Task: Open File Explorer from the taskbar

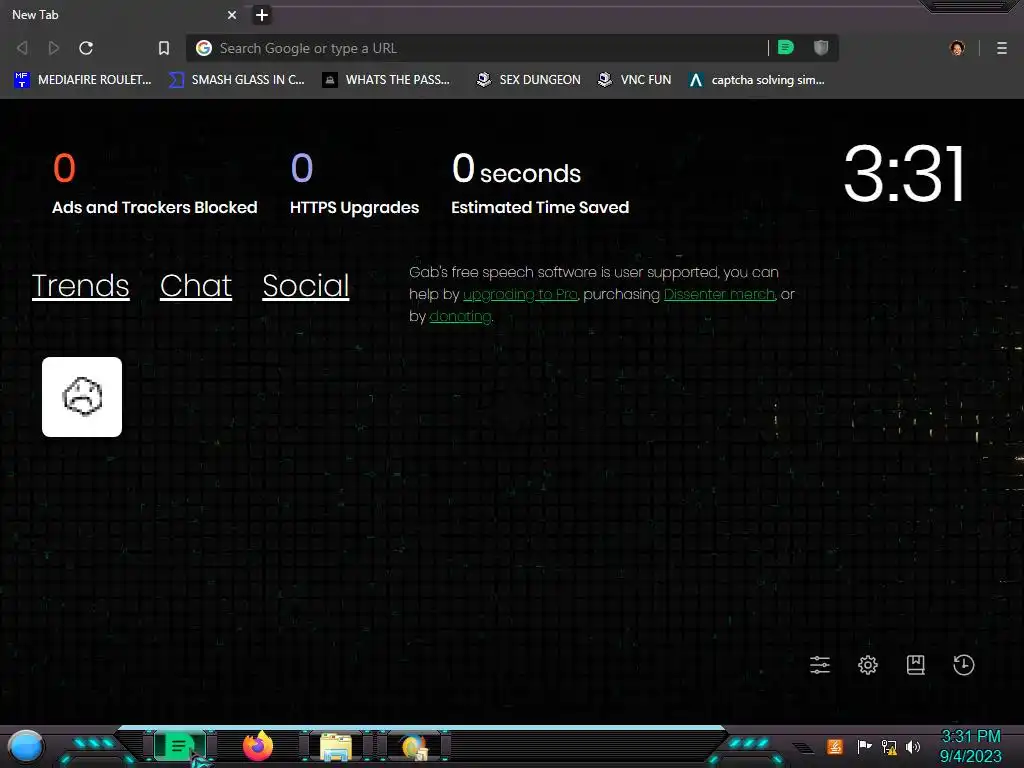Action: click(336, 746)
